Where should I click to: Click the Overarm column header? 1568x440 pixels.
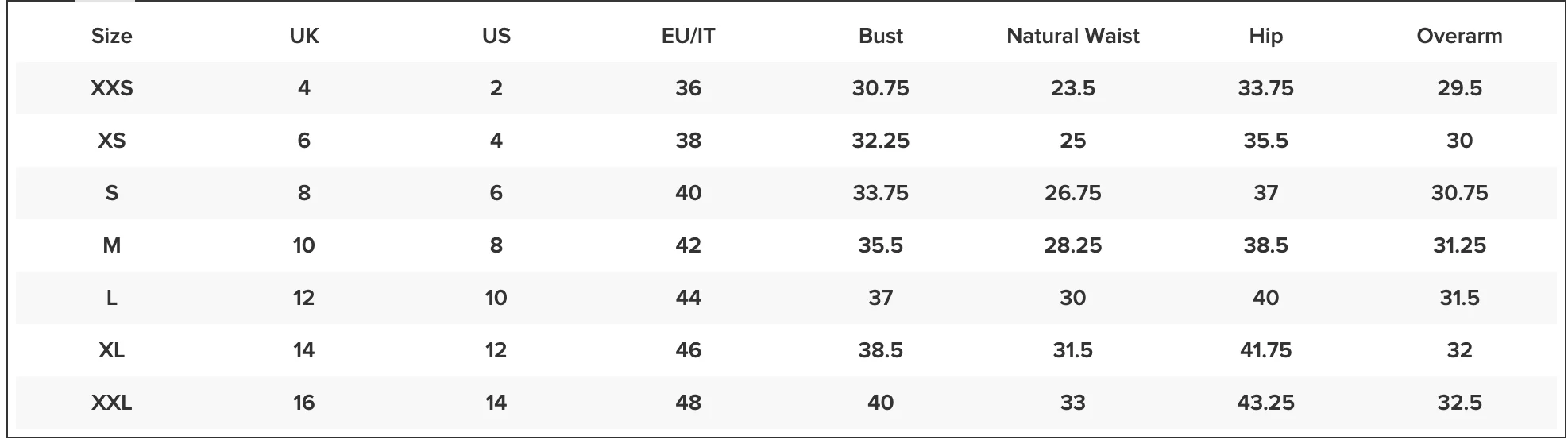[x=1459, y=36]
